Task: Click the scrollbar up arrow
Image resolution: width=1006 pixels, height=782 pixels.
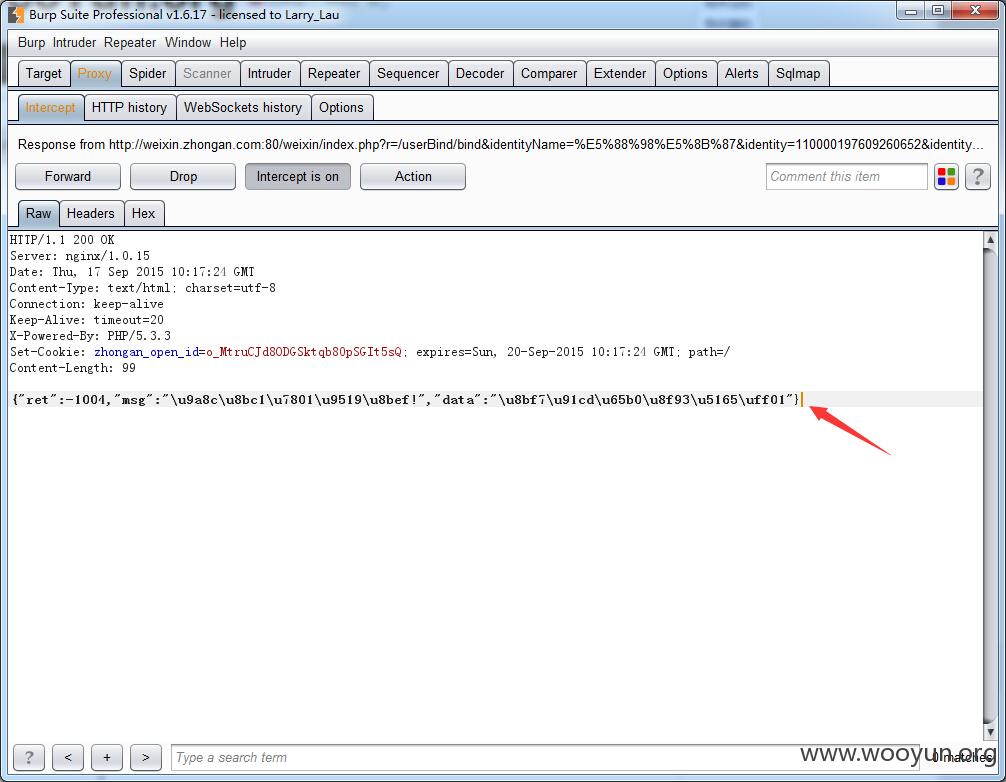Action: point(990,239)
